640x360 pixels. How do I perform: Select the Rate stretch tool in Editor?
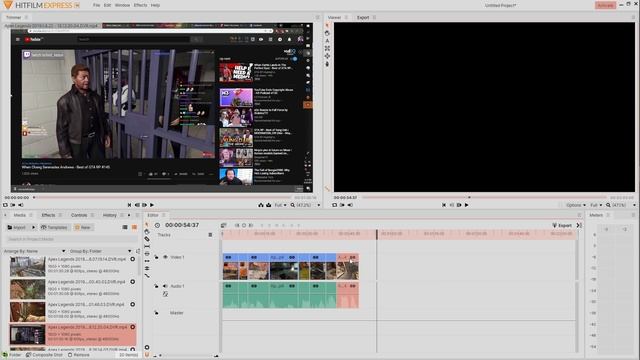(x=147, y=276)
